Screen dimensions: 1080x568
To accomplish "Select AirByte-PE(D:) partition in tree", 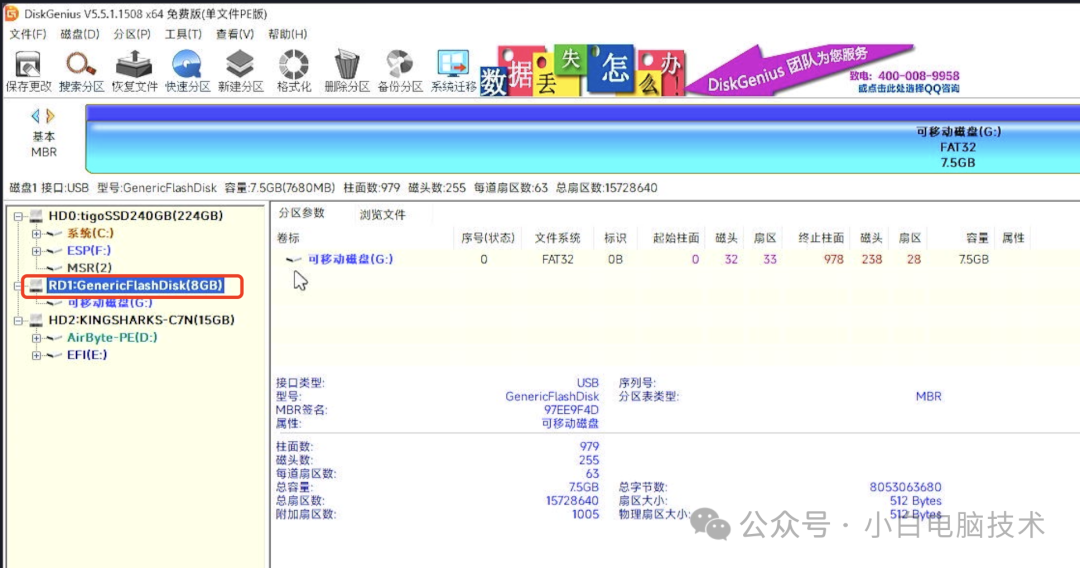I will [x=112, y=337].
